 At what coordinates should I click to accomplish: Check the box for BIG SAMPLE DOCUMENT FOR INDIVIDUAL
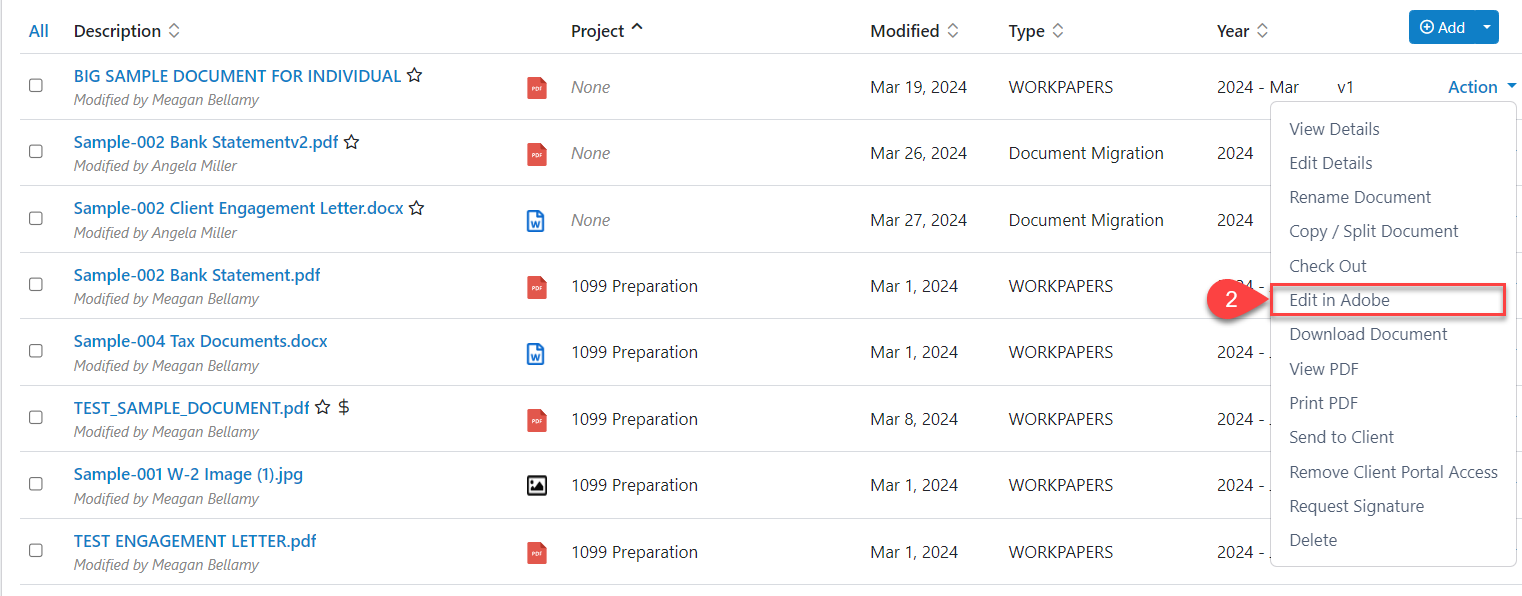click(36, 85)
